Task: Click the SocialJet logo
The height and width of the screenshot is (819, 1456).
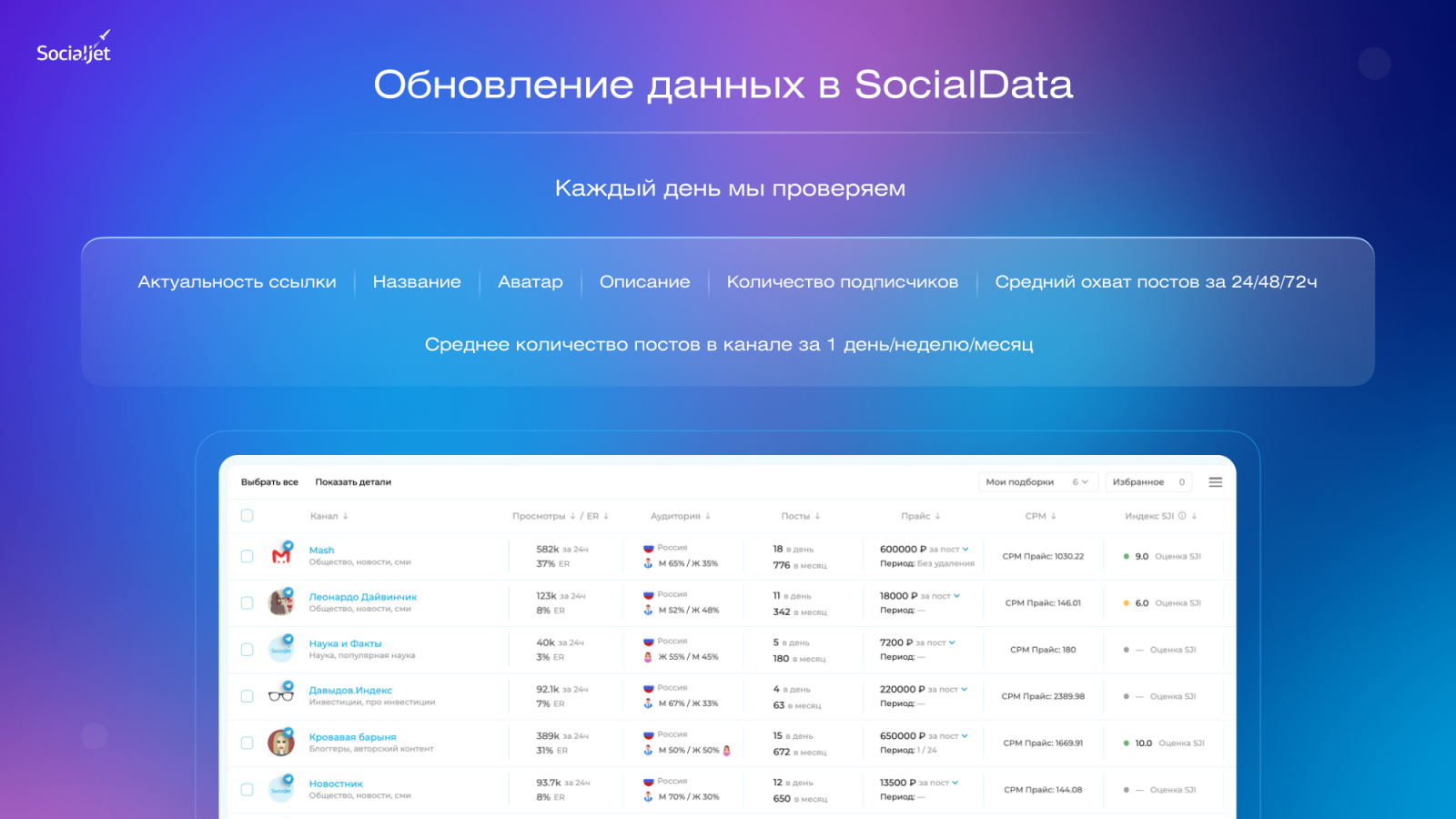Action: pos(74,47)
